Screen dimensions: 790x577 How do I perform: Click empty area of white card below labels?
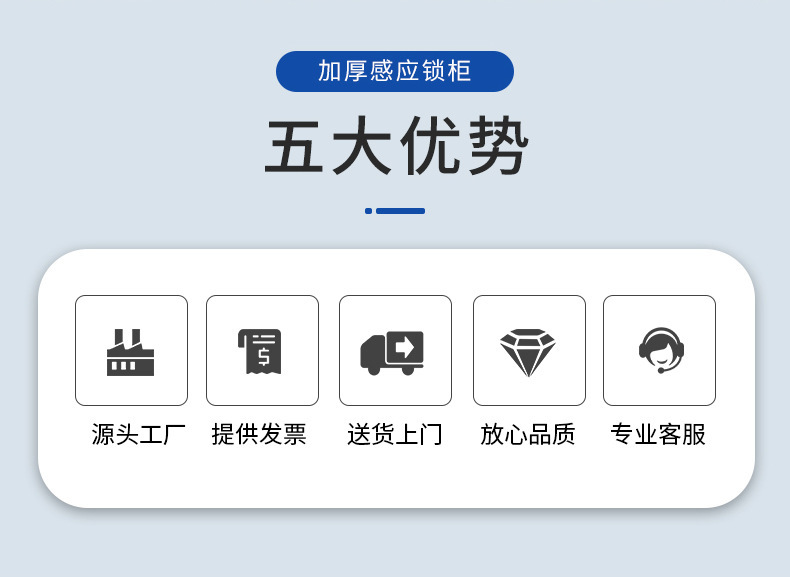[x=396, y=479]
